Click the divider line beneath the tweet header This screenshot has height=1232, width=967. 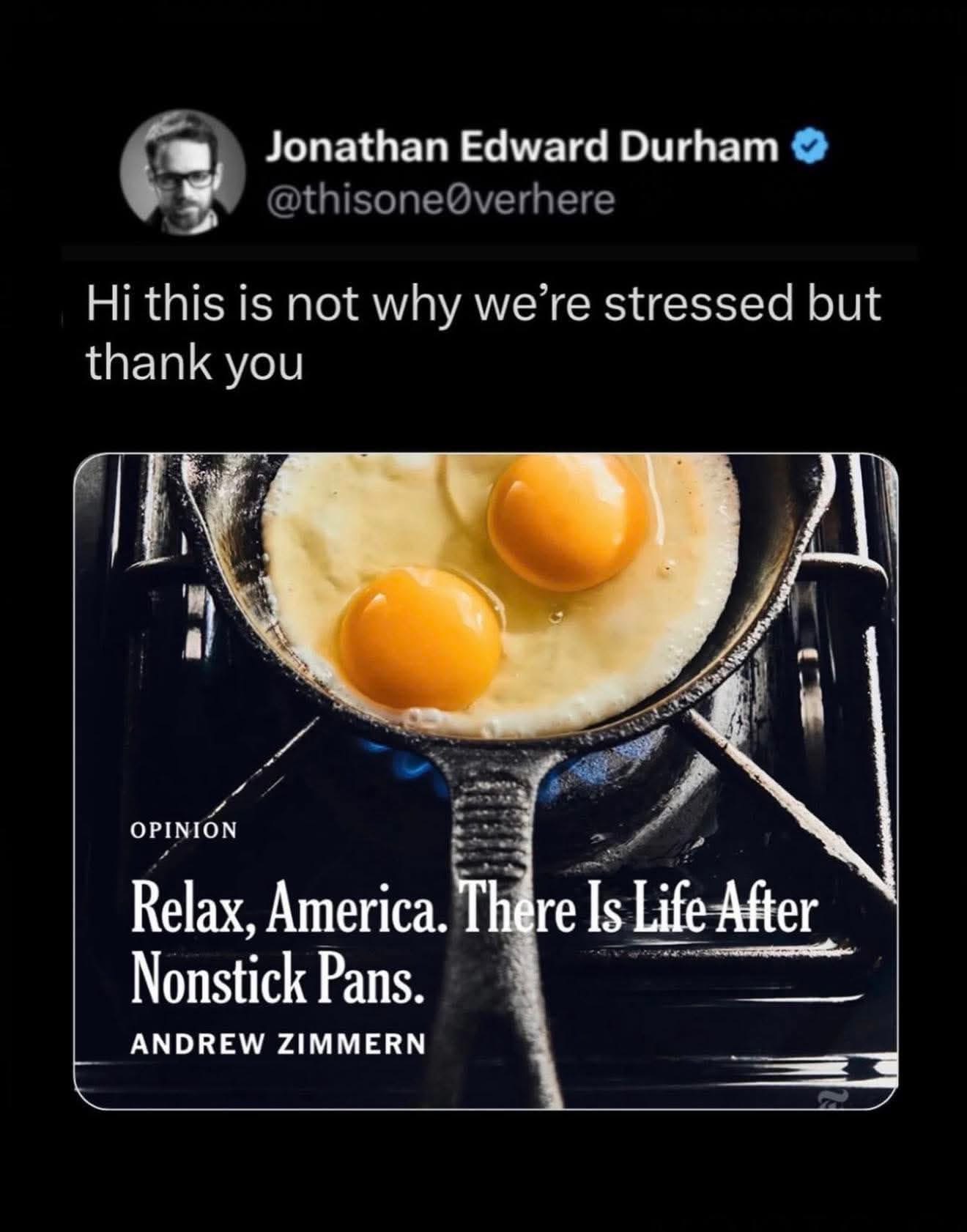(x=490, y=253)
